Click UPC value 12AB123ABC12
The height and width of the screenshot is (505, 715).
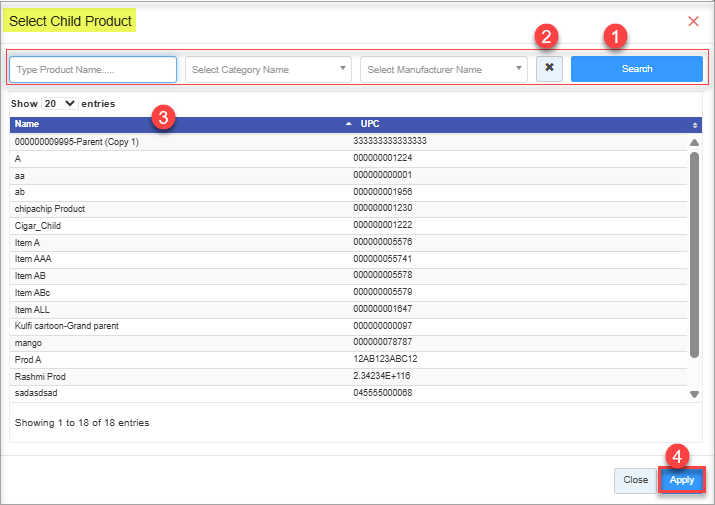coord(385,359)
